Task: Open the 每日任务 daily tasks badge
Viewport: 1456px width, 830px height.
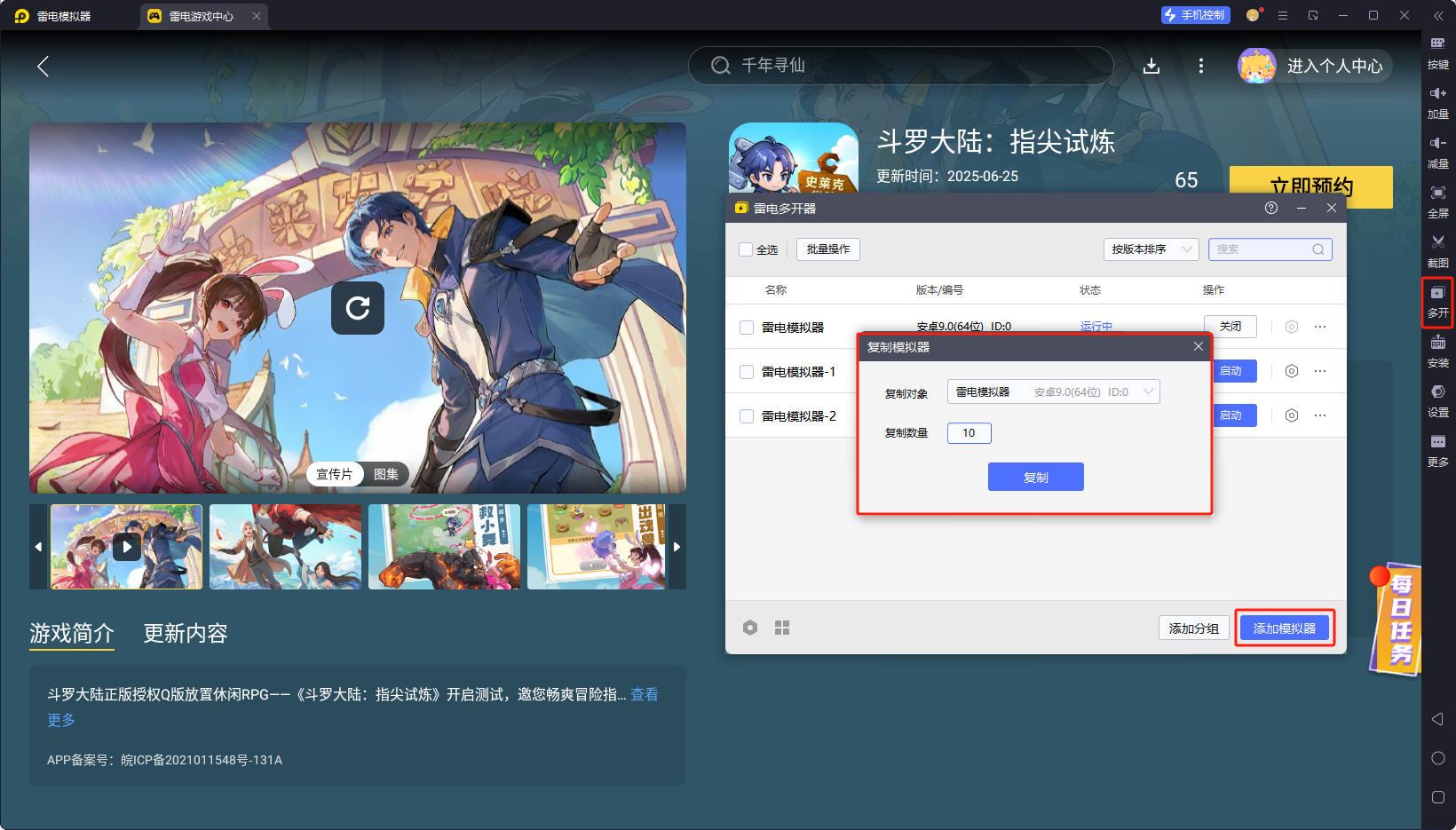Action: (1396, 619)
